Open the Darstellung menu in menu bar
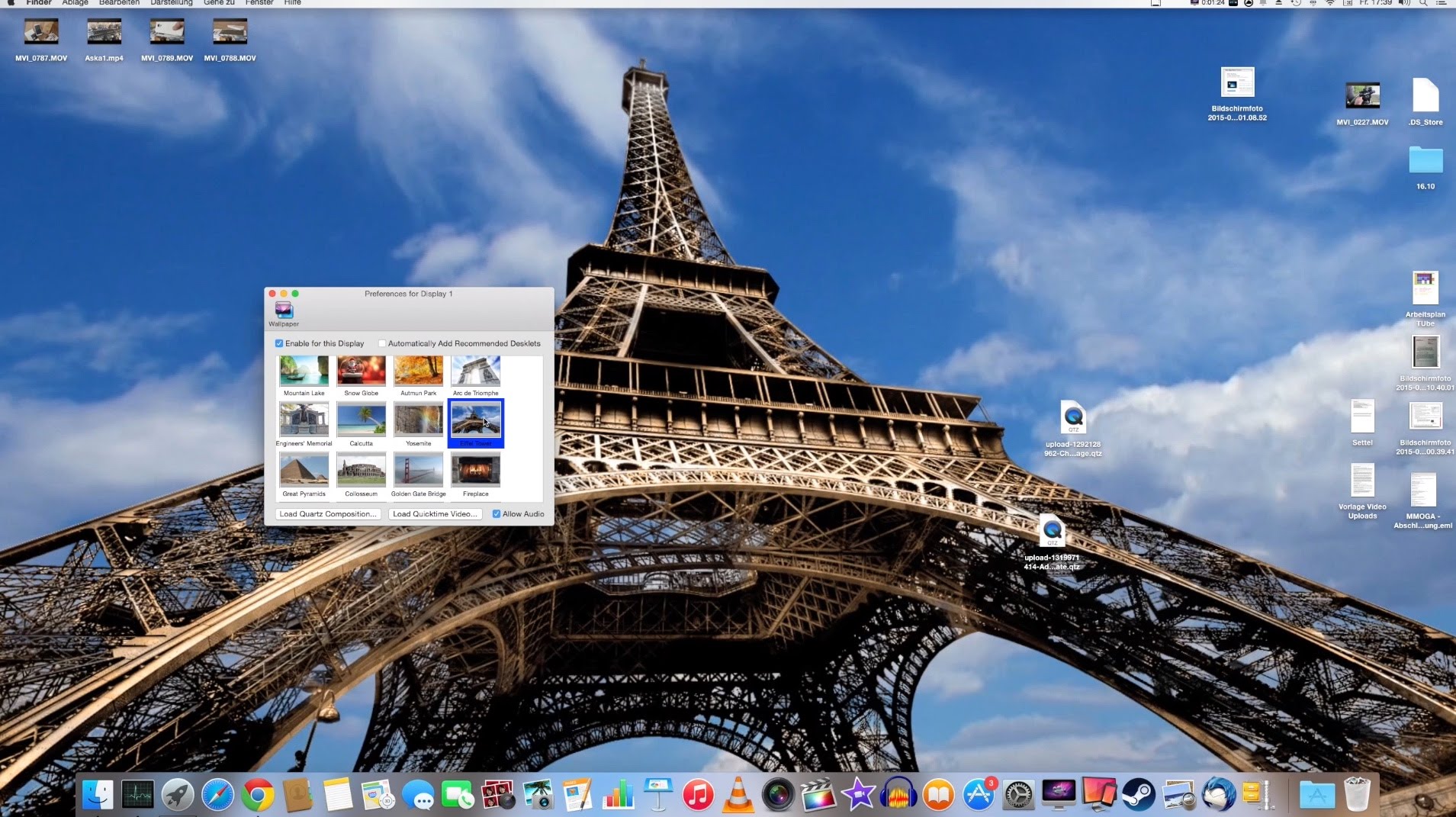The image size is (1456, 817). click(x=171, y=3)
